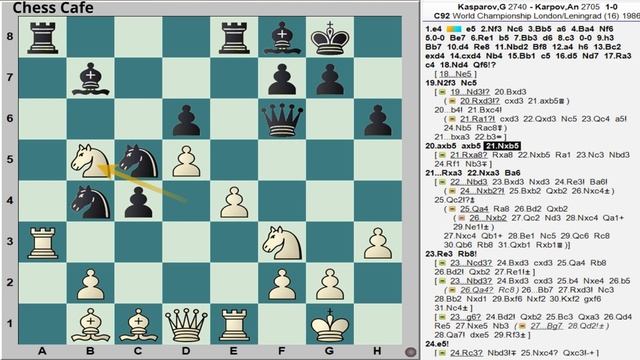Click the white queen on d1
This screenshot has height=360, width=640.
[186, 325]
